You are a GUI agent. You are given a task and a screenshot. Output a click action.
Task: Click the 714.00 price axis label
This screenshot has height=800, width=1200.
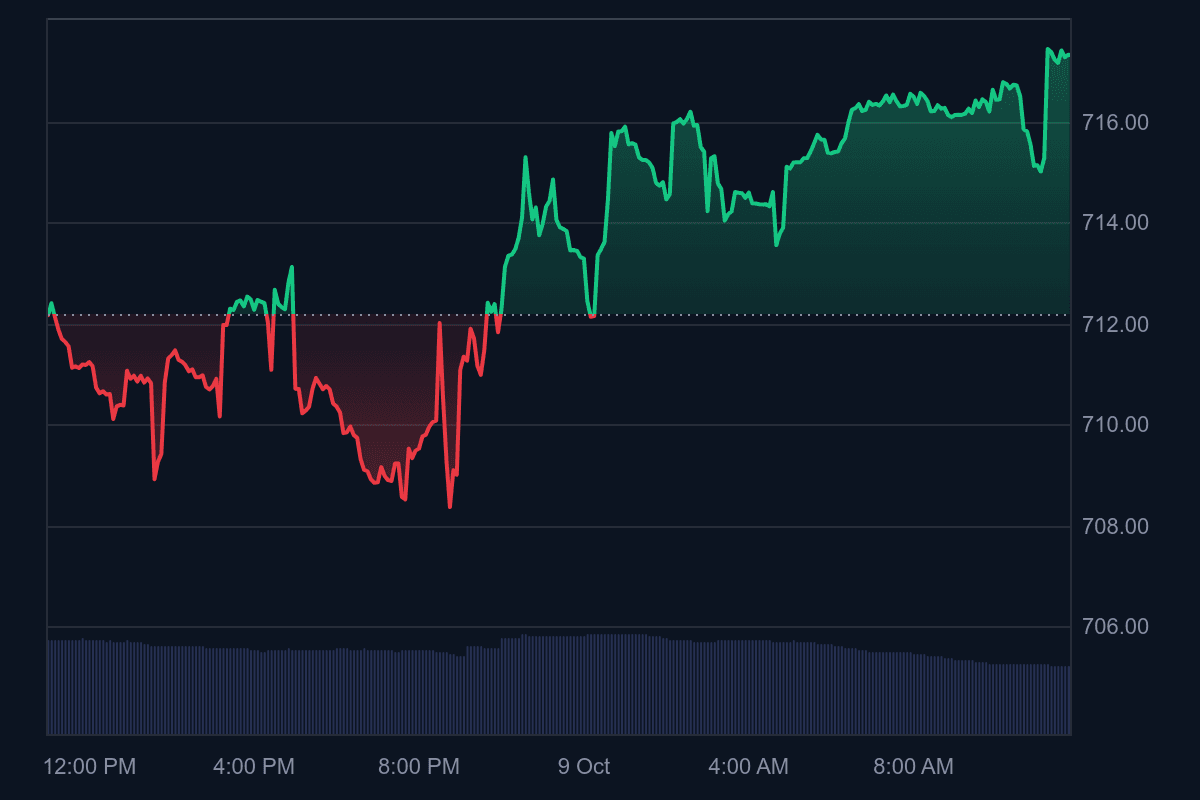point(1115,223)
